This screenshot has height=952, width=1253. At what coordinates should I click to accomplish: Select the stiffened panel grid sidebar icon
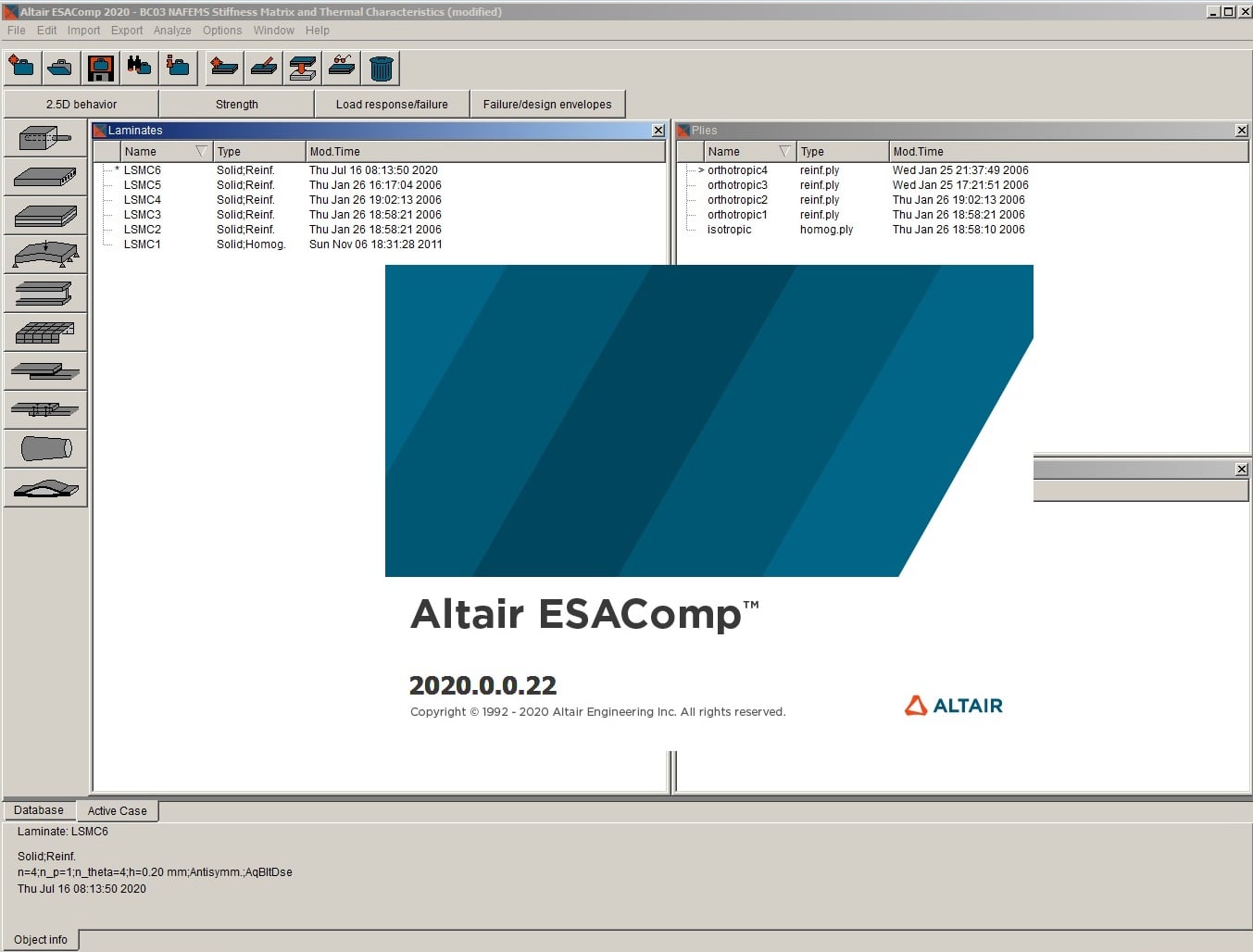(x=45, y=332)
